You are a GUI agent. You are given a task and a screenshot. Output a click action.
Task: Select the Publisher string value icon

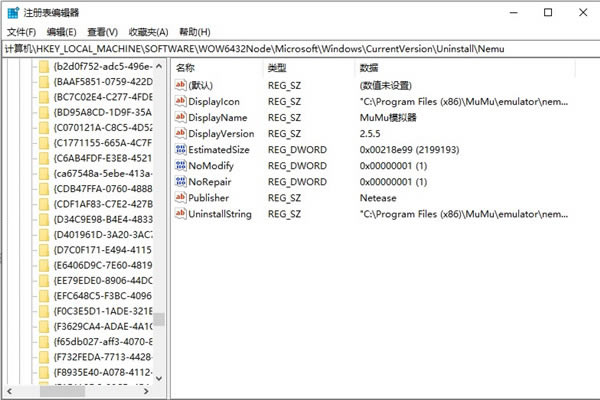tap(180, 198)
